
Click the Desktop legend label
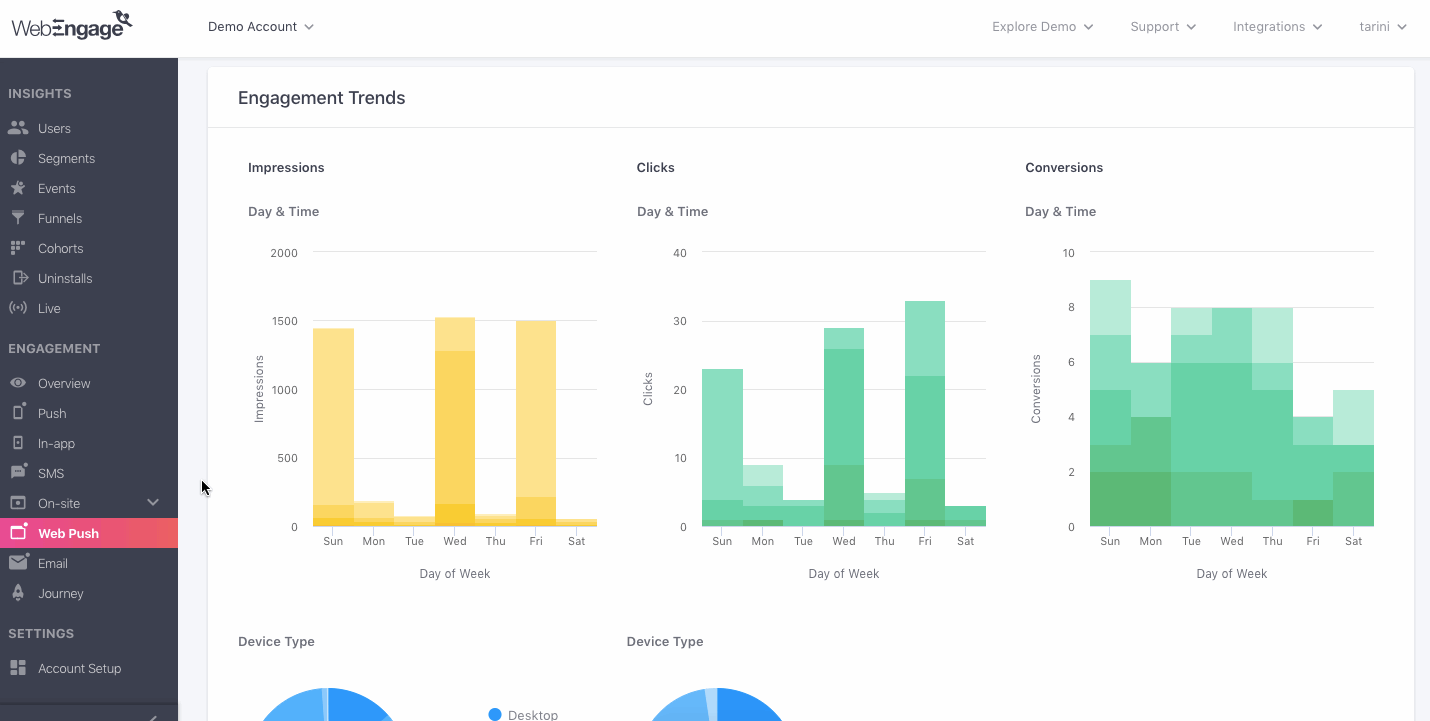point(533,715)
